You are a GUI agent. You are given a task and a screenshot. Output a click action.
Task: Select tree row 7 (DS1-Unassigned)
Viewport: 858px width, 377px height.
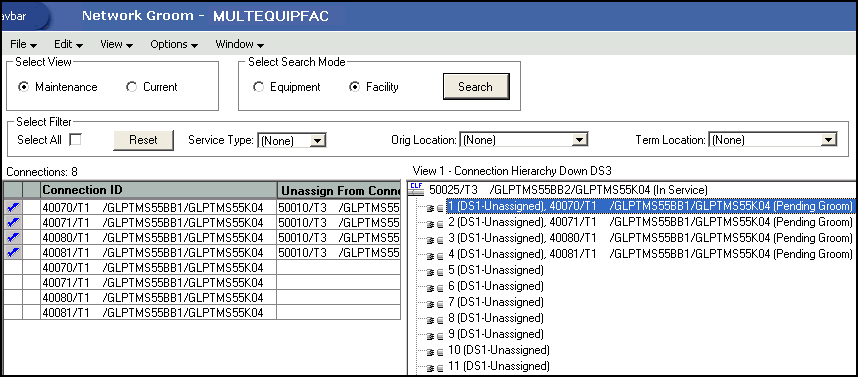coord(495,302)
